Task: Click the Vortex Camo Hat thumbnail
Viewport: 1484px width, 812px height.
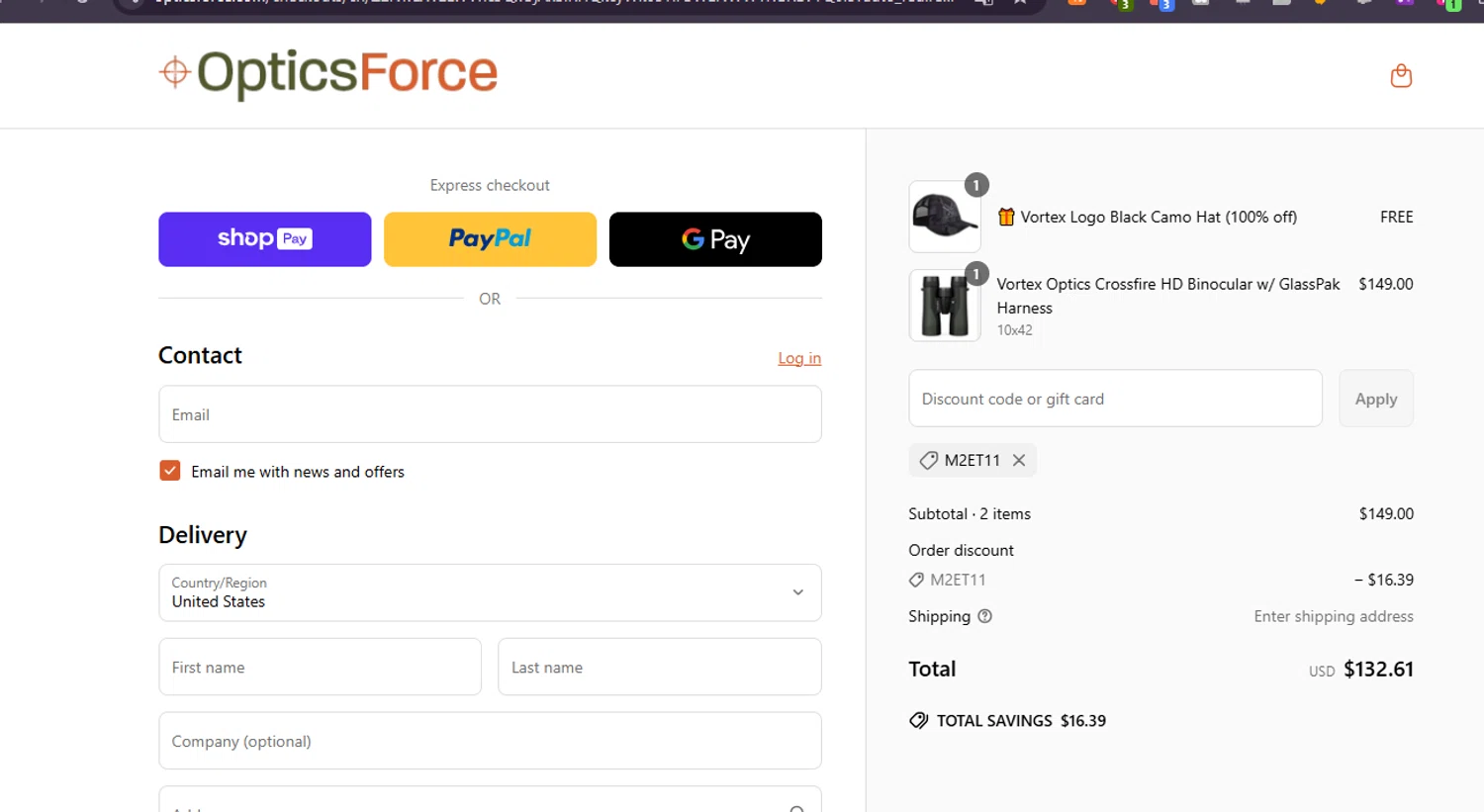Action: tap(945, 217)
